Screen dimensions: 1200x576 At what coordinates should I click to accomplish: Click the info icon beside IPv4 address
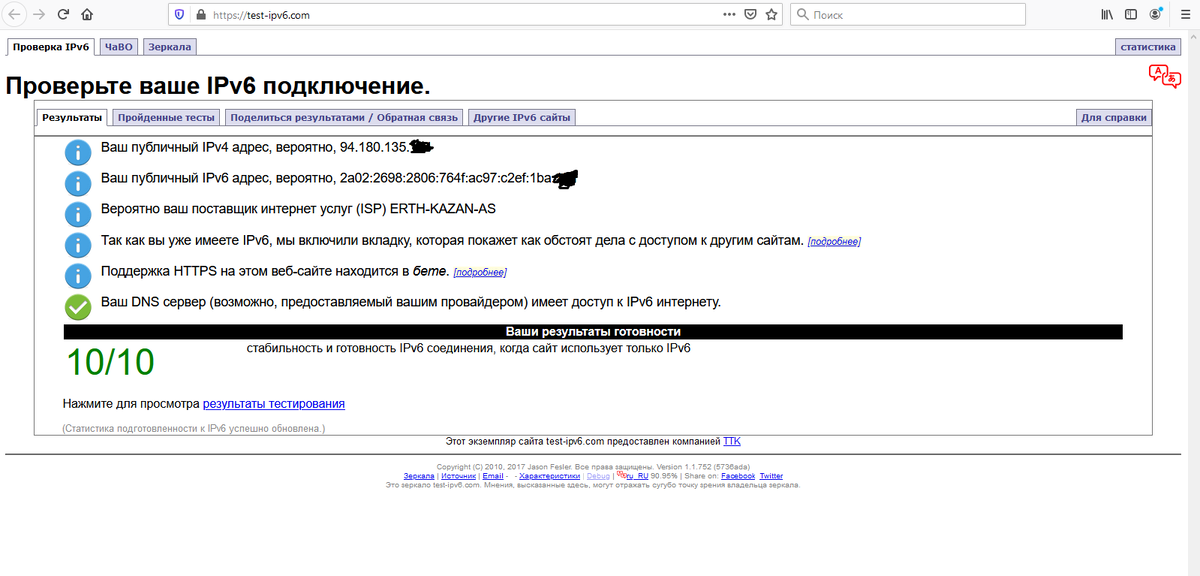pos(78,152)
